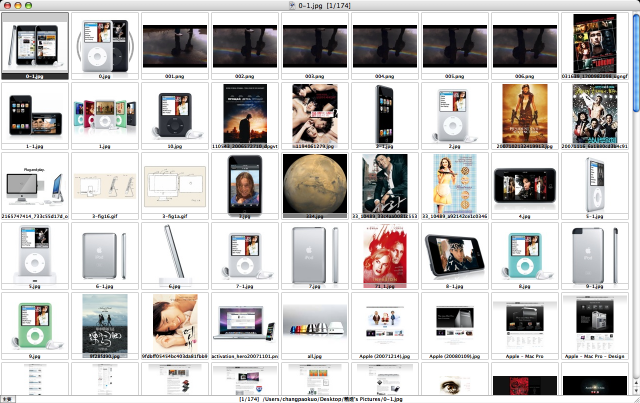Image resolution: width=640 pixels, height=403 pixels.
Task: Select the 71_1.jpg red Invasion poster thumbnail
Action: [385, 256]
